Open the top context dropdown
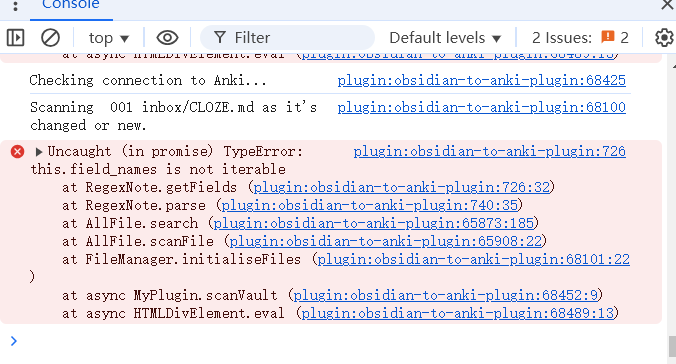This screenshot has width=676, height=364. click(x=109, y=38)
